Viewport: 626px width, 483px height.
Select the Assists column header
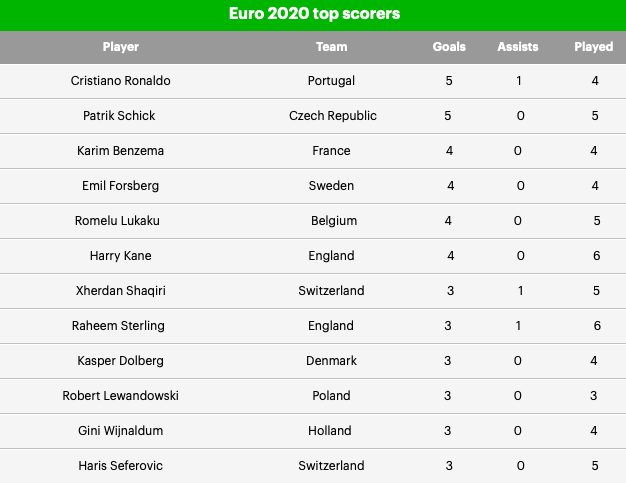click(x=519, y=46)
